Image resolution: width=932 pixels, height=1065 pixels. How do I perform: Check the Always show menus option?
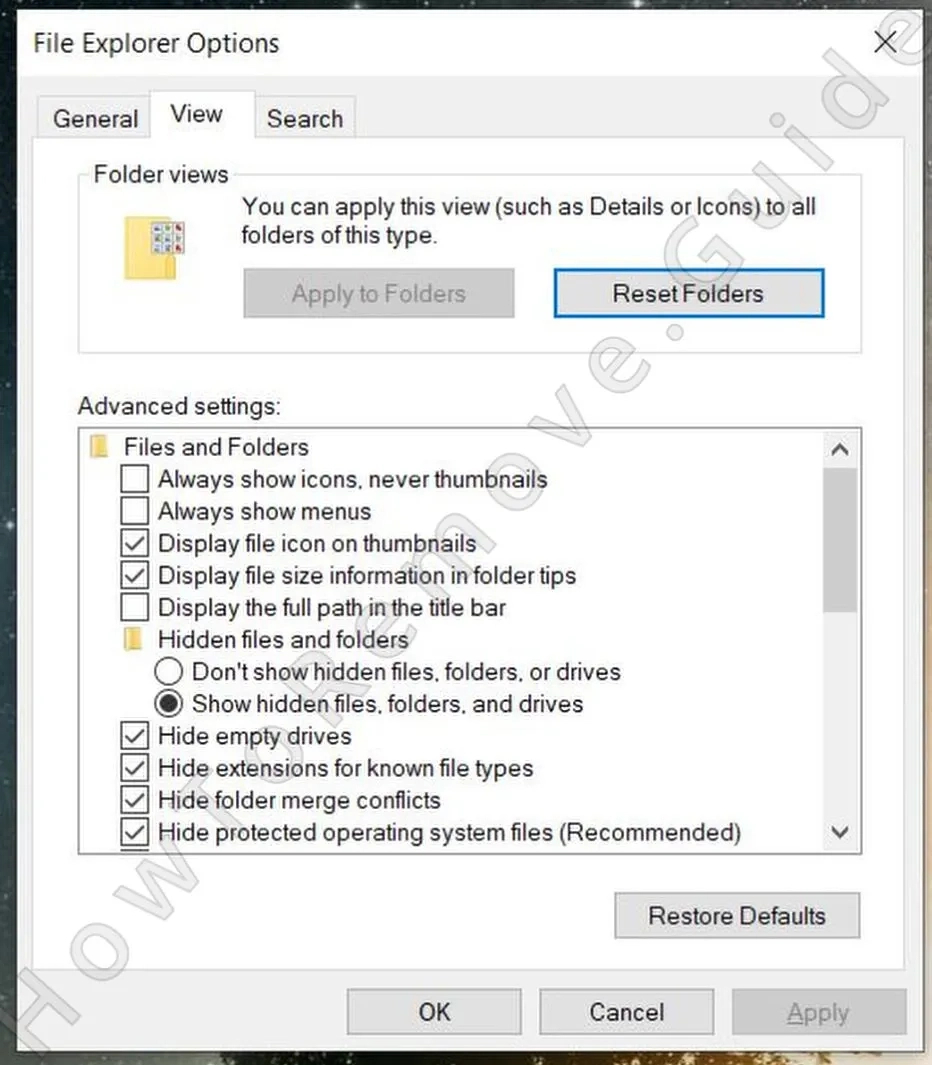pyautogui.click(x=134, y=511)
